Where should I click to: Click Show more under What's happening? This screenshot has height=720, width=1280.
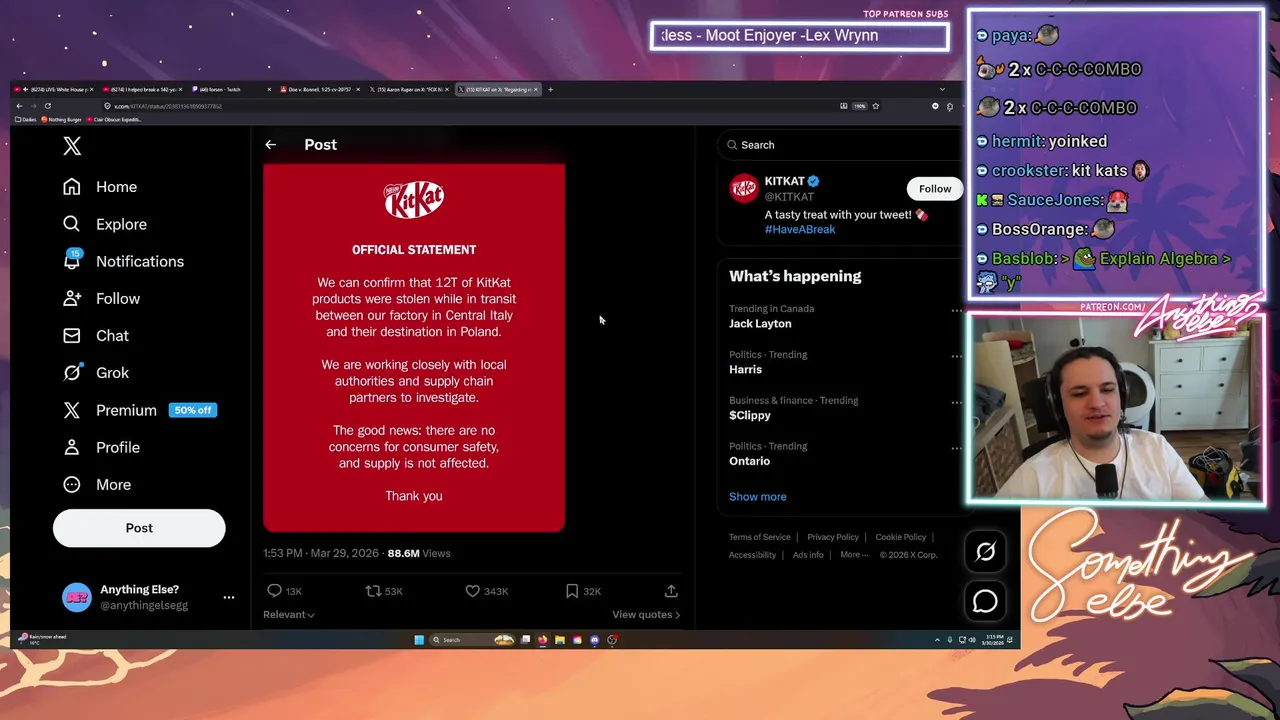[x=757, y=497]
